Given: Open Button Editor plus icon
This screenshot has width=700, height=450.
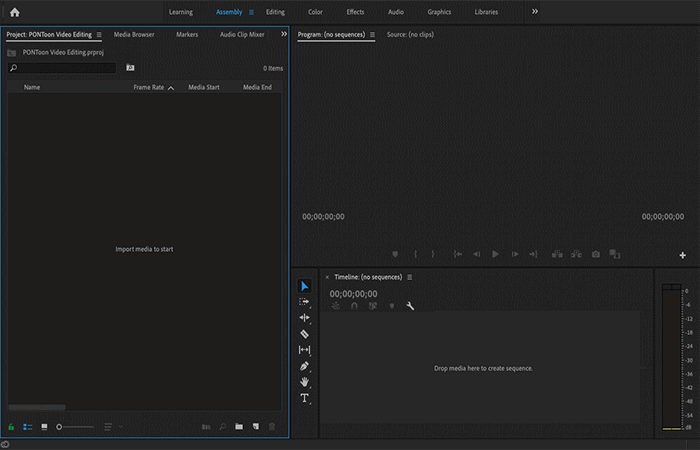Looking at the screenshot, I should [683, 255].
